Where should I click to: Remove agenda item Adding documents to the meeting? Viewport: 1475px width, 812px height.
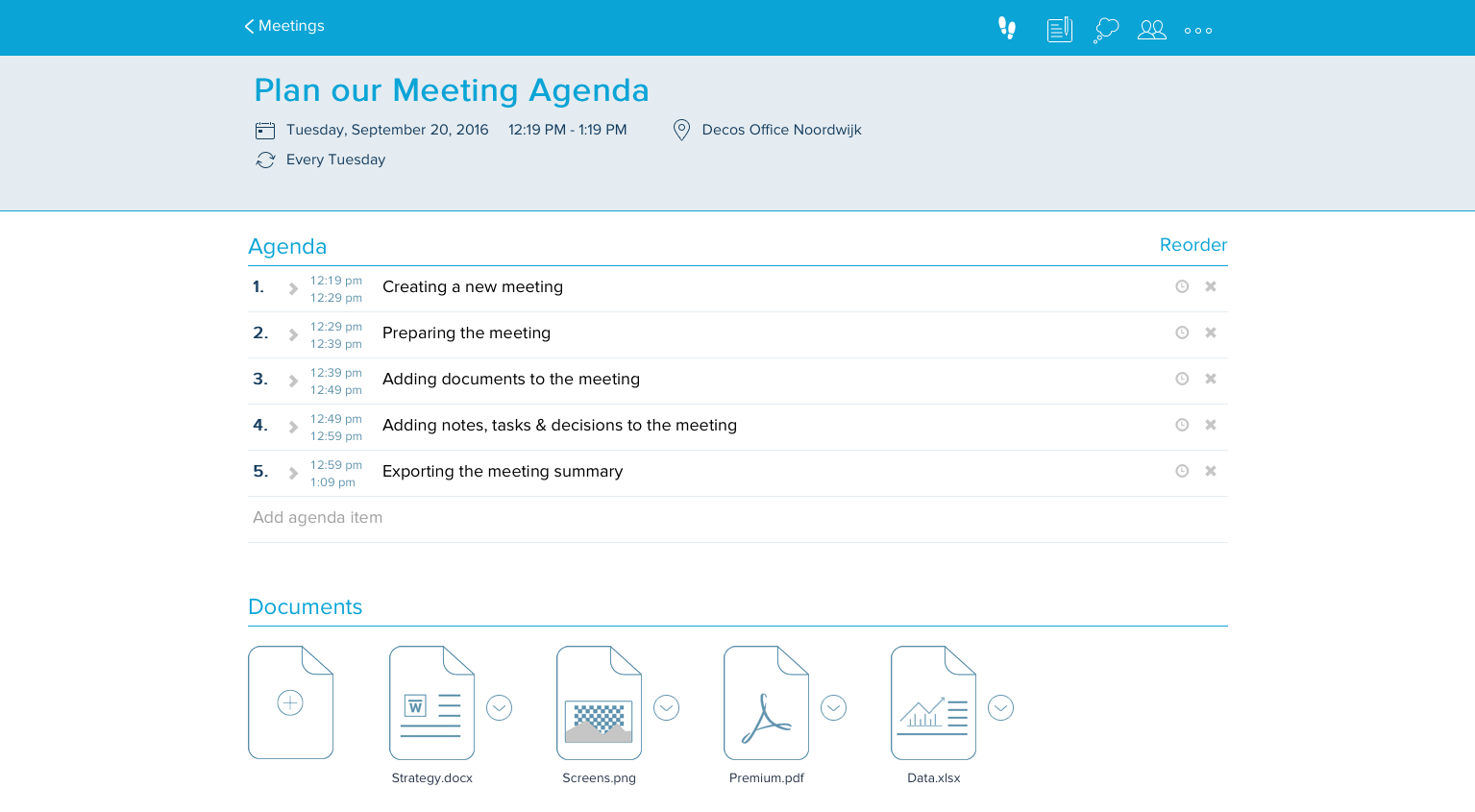[1211, 379]
